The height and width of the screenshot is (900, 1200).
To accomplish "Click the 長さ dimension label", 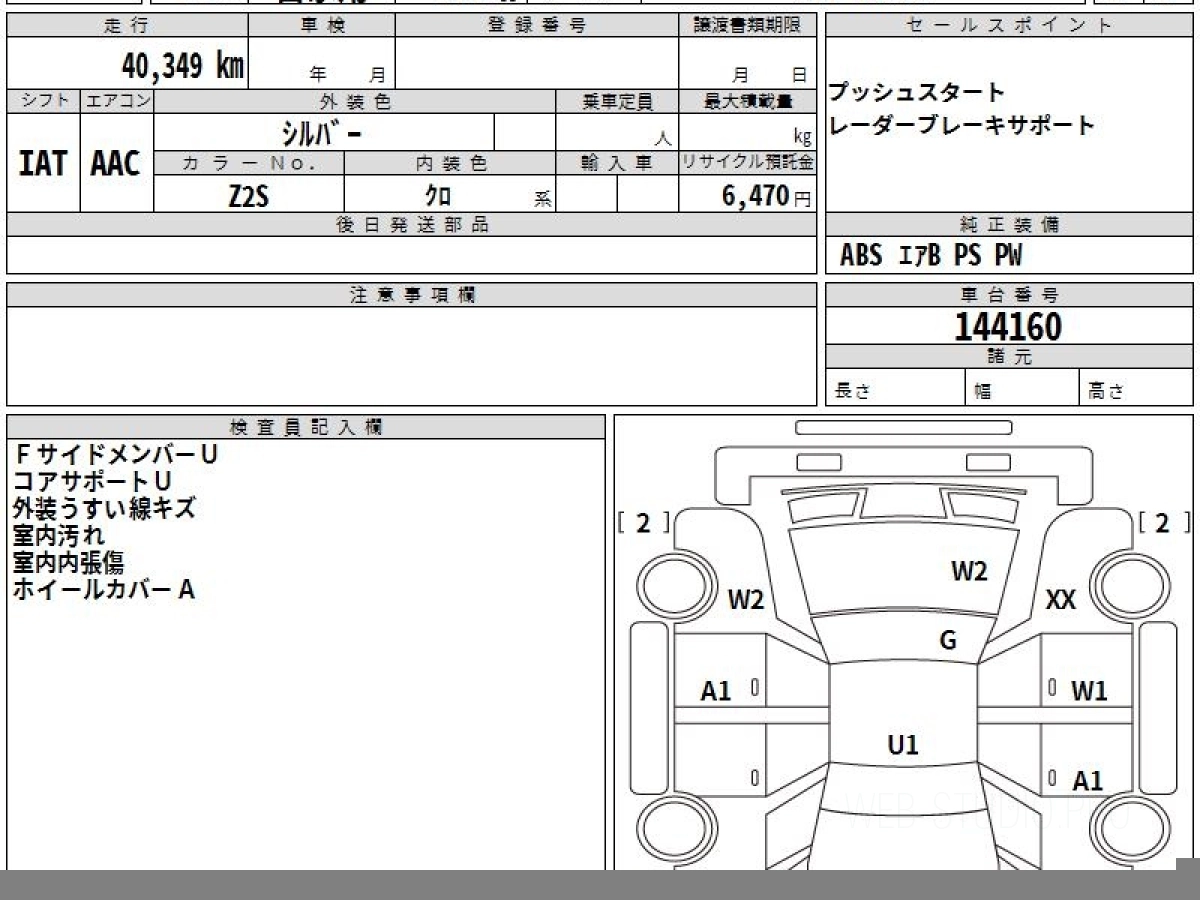I will click(852, 392).
